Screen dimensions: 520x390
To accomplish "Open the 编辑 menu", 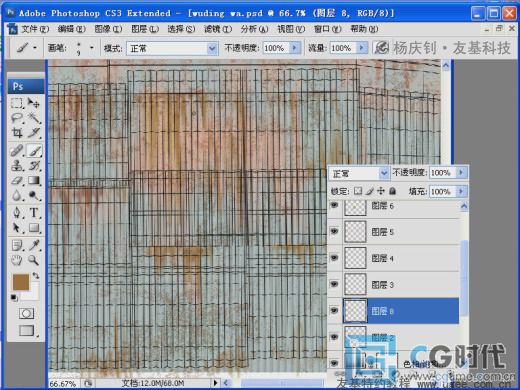I will 71,29.
